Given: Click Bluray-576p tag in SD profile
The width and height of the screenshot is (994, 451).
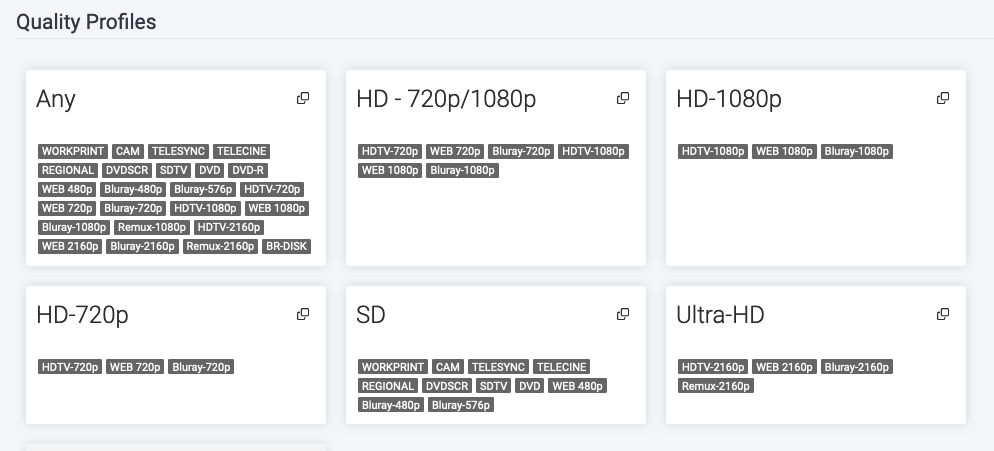Looking at the screenshot, I should [461, 405].
